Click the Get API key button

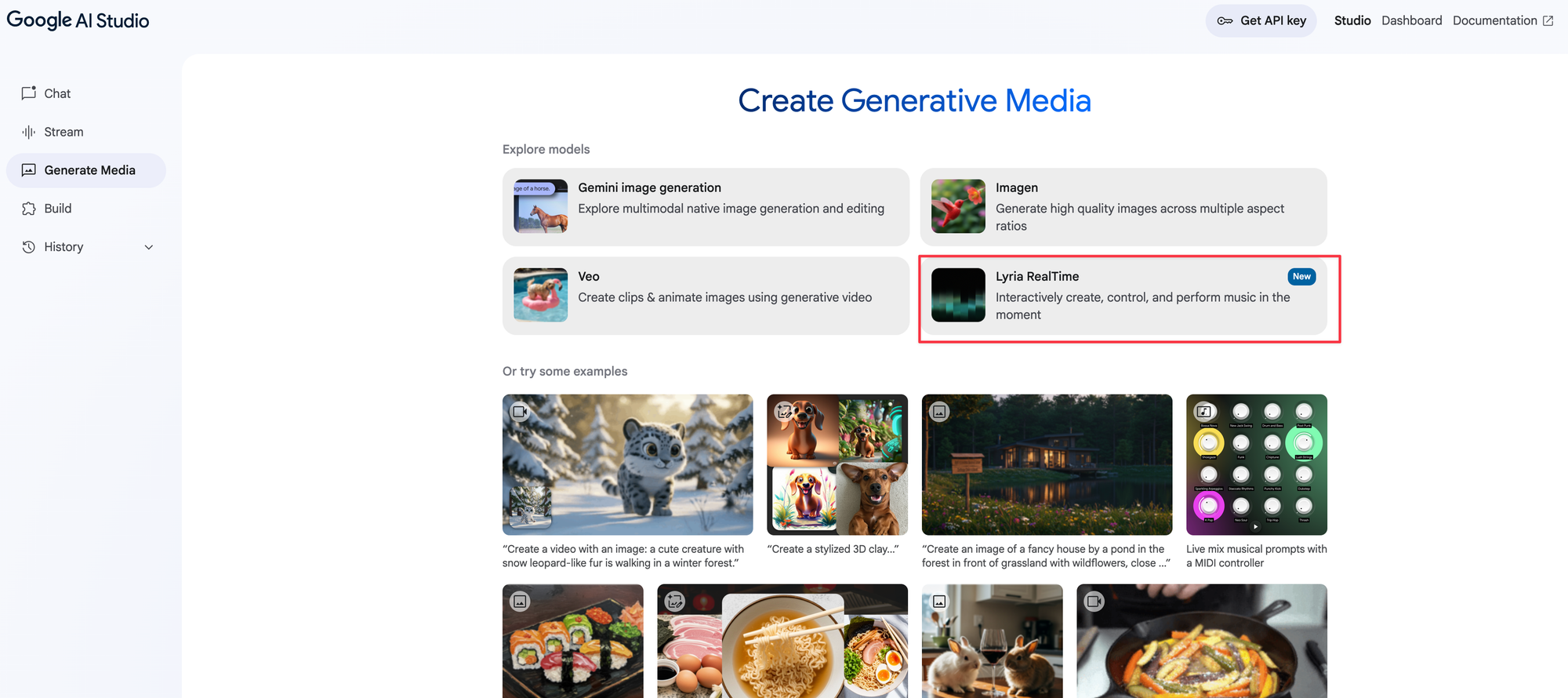click(1261, 20)
